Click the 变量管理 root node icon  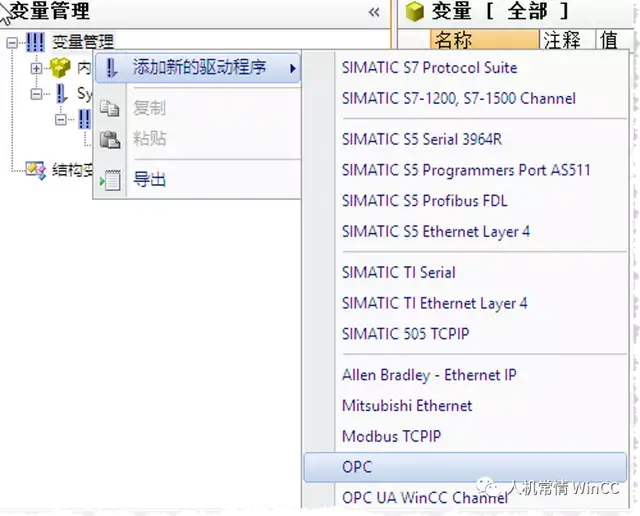(36, 42)
